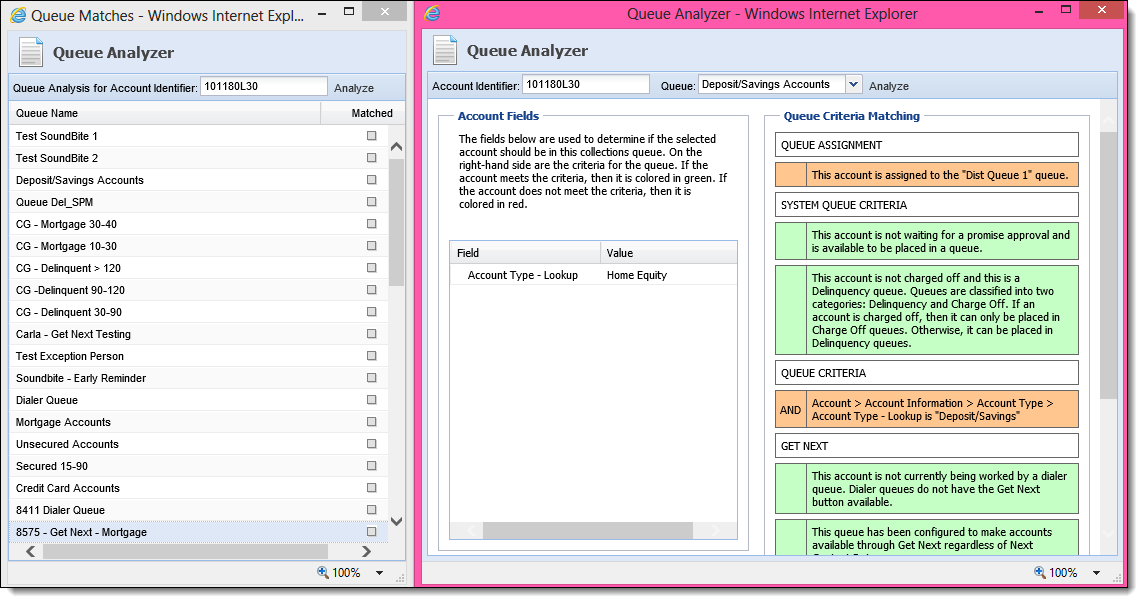Select the CG -Delinquent 90-120 row
1143x603 pixels.
click(198, 289)
